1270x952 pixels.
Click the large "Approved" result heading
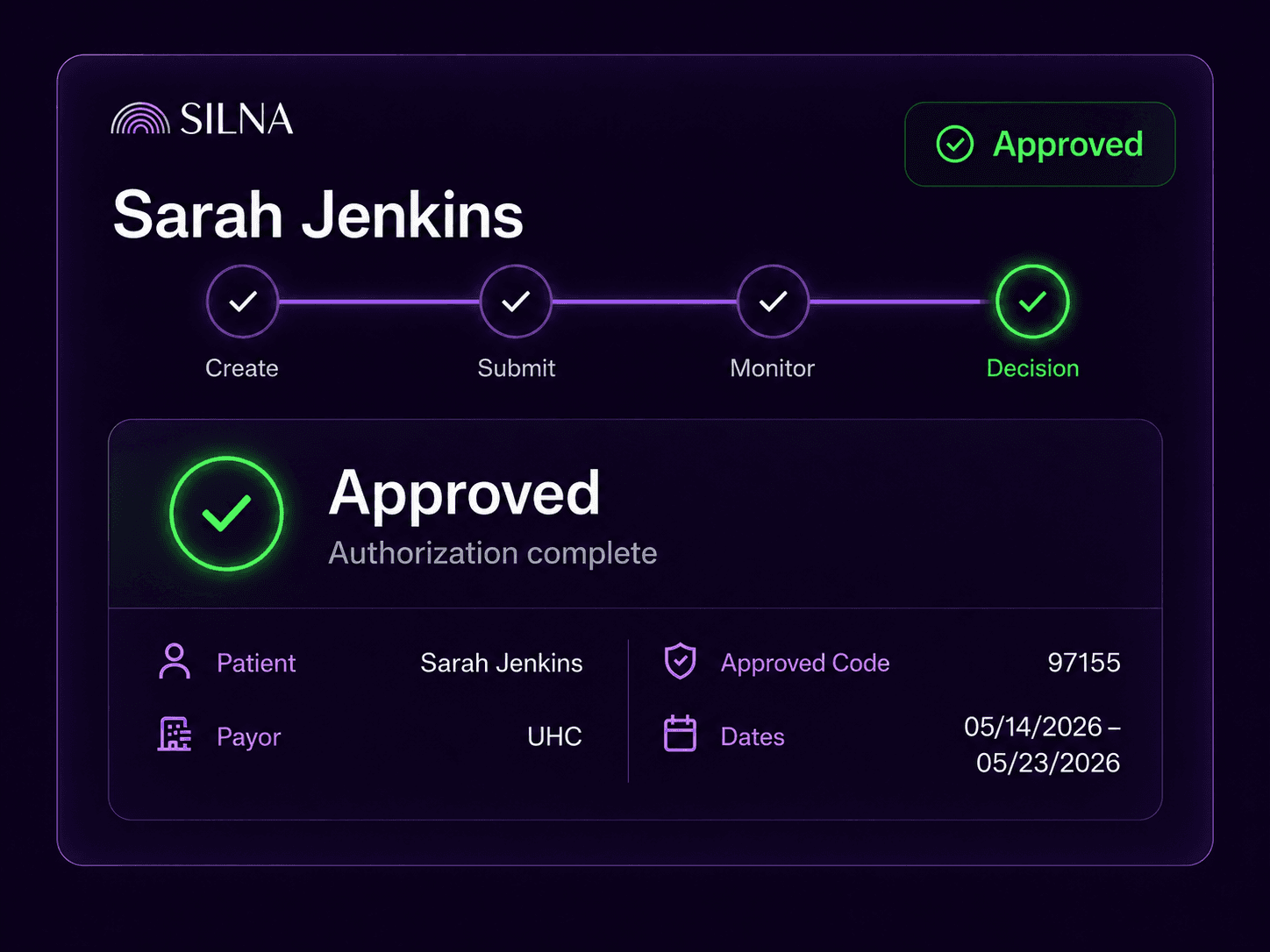(465, 495)
